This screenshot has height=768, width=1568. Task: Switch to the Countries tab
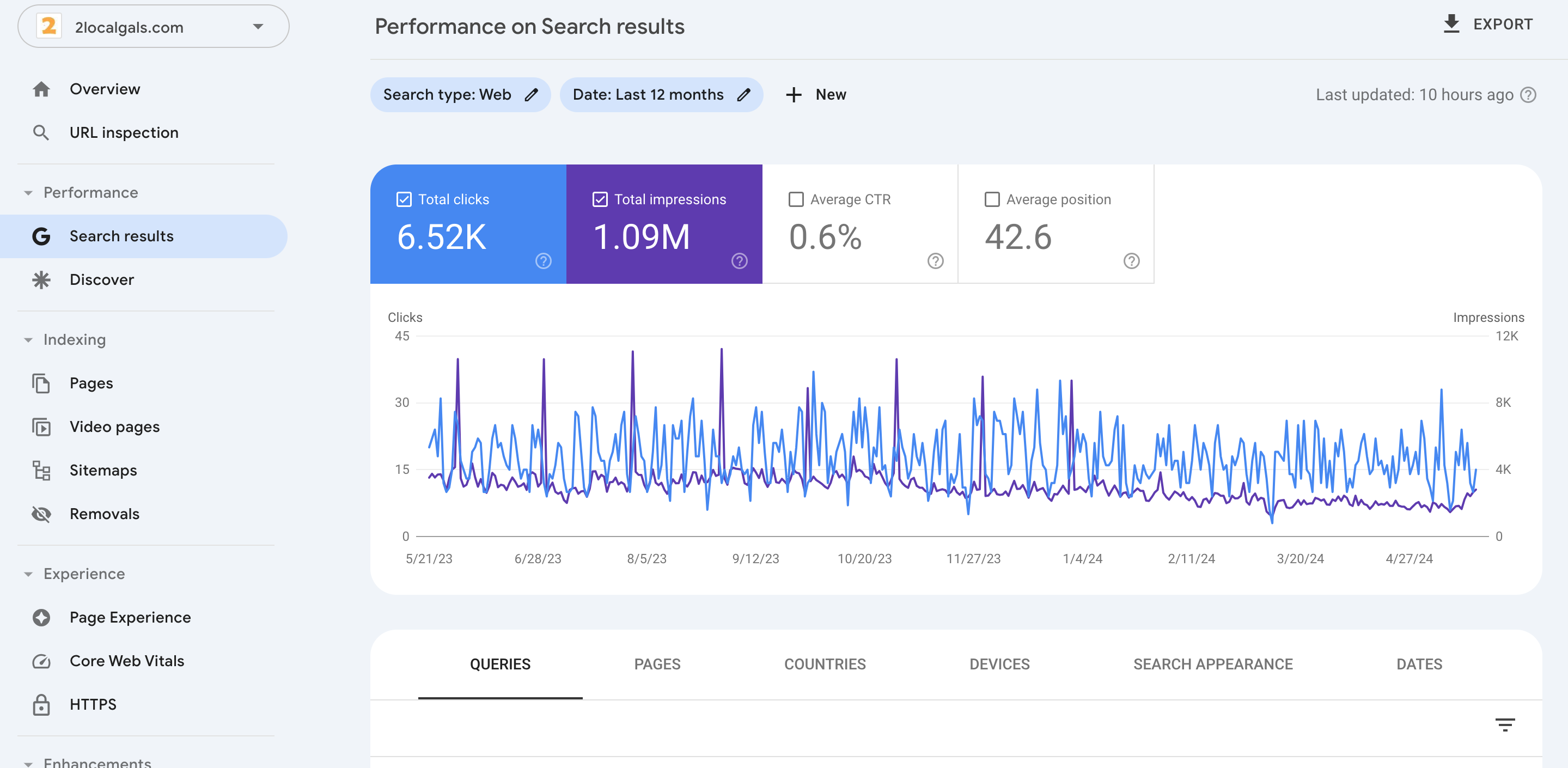coord(824,664)
